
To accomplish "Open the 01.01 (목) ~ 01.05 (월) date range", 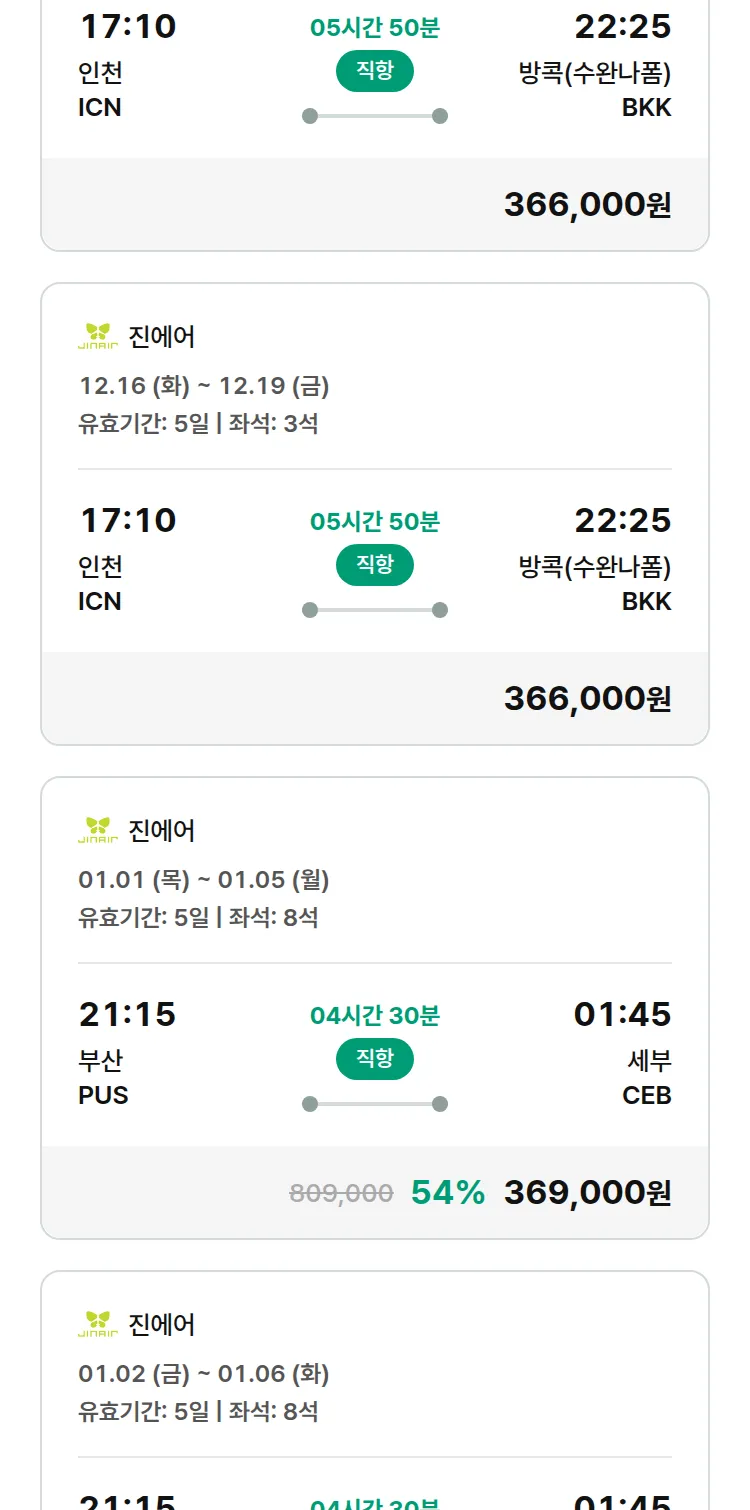I will coord(204,879).
